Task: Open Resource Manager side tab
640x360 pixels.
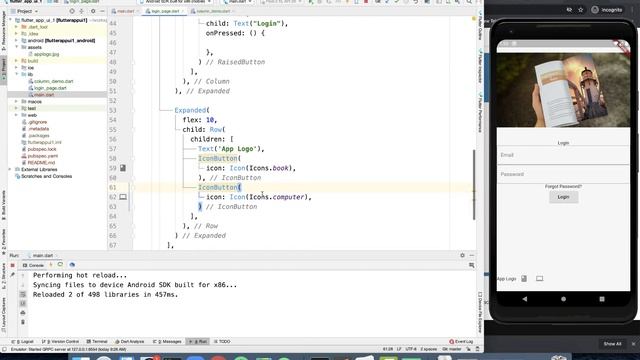Action: click(4, 31)
